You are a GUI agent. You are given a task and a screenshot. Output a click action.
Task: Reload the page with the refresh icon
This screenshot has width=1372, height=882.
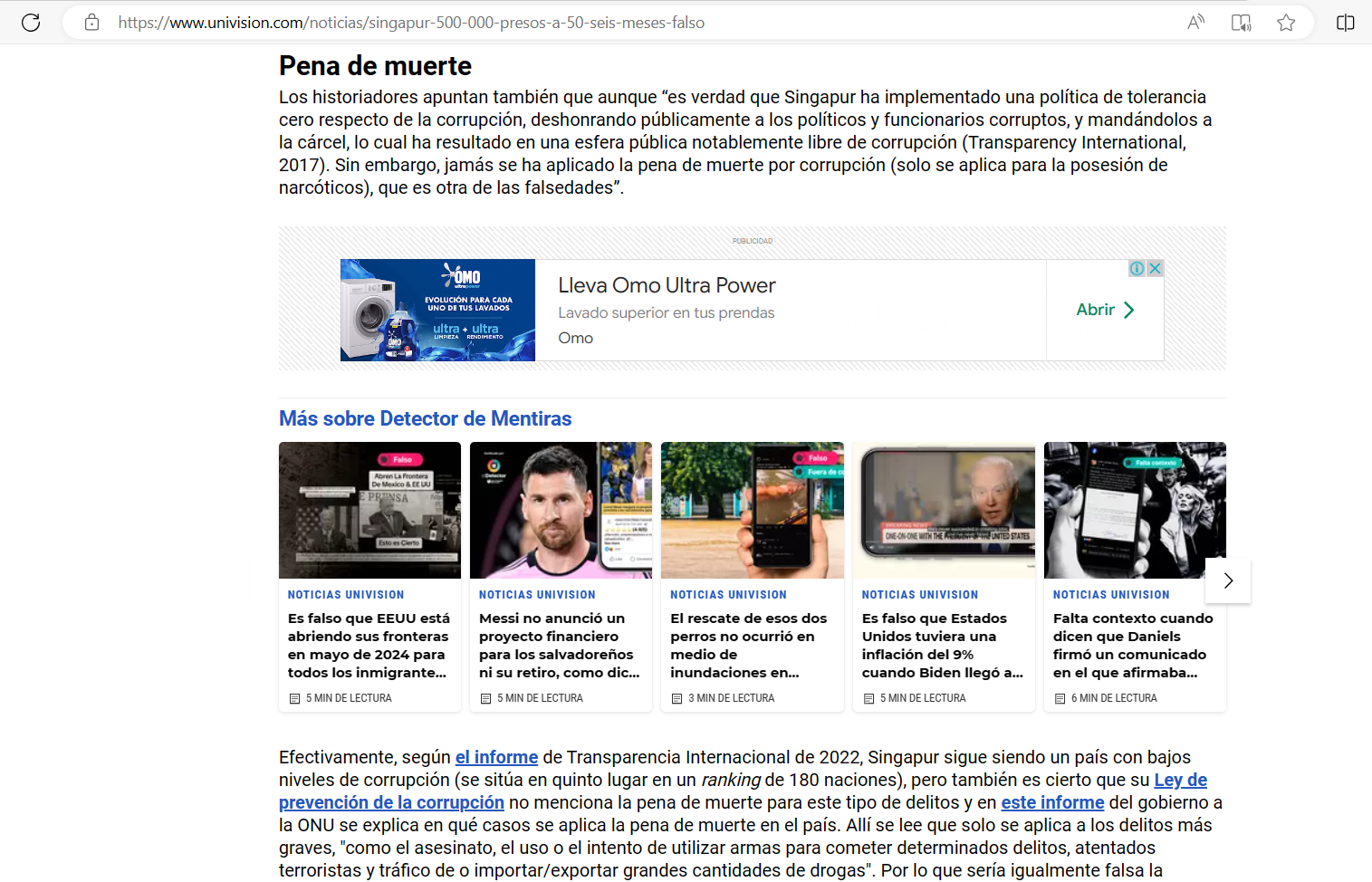[31, 23]
